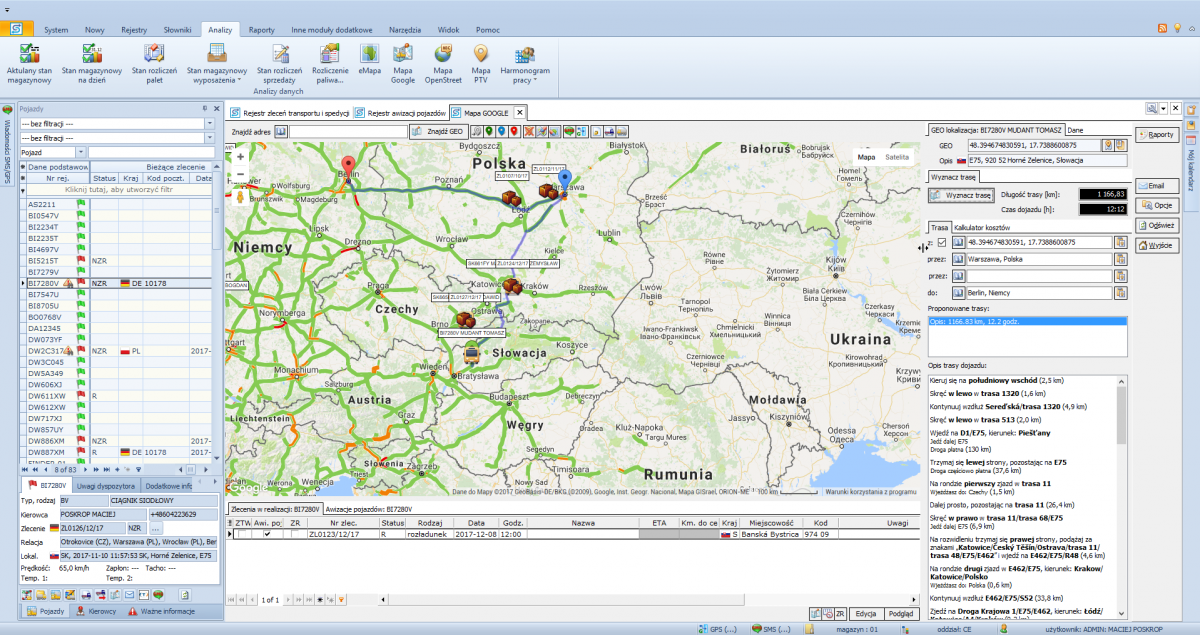The width and height of the screenshot is (1200, 635).
Task: Click the Raporty side button
Action: coord(1155,133)
